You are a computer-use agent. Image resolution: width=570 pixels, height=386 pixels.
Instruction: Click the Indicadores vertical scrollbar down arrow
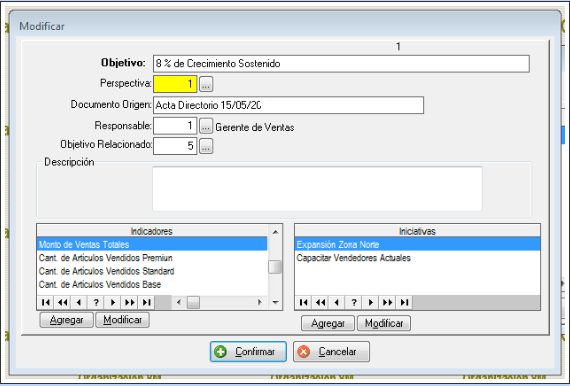[275, 302]
